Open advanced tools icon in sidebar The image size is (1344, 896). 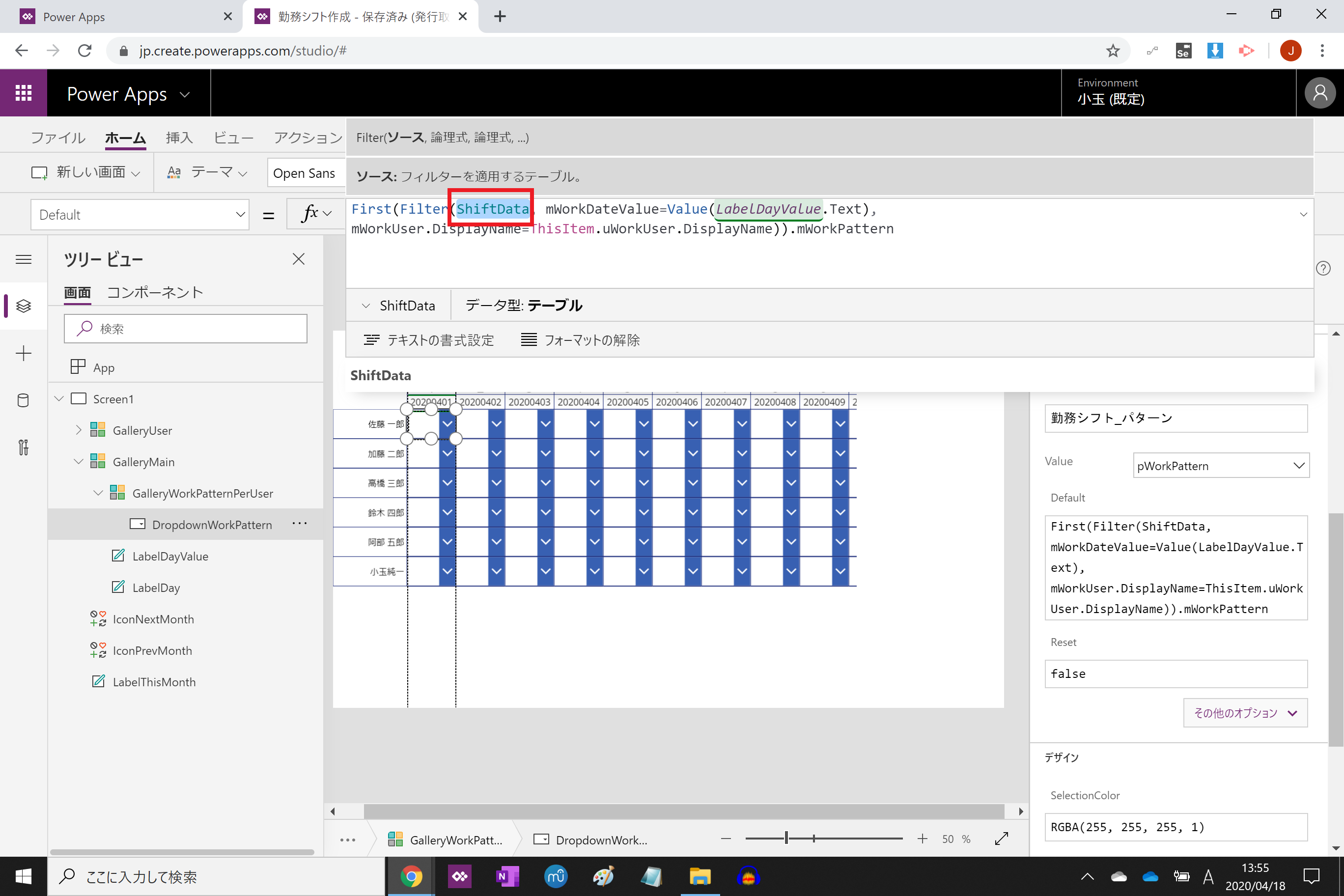pos(24,448)
